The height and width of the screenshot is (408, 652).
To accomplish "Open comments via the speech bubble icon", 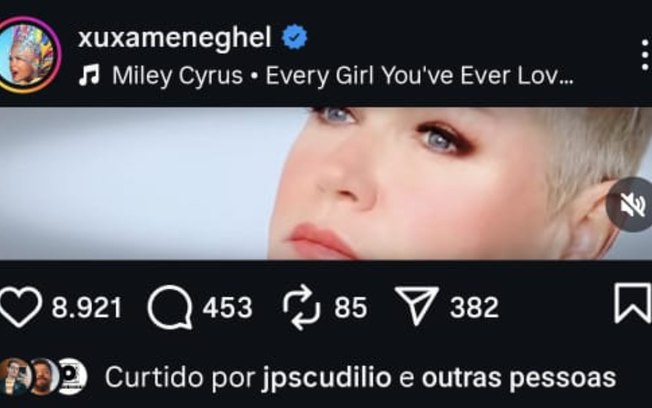I will point(170,307).
